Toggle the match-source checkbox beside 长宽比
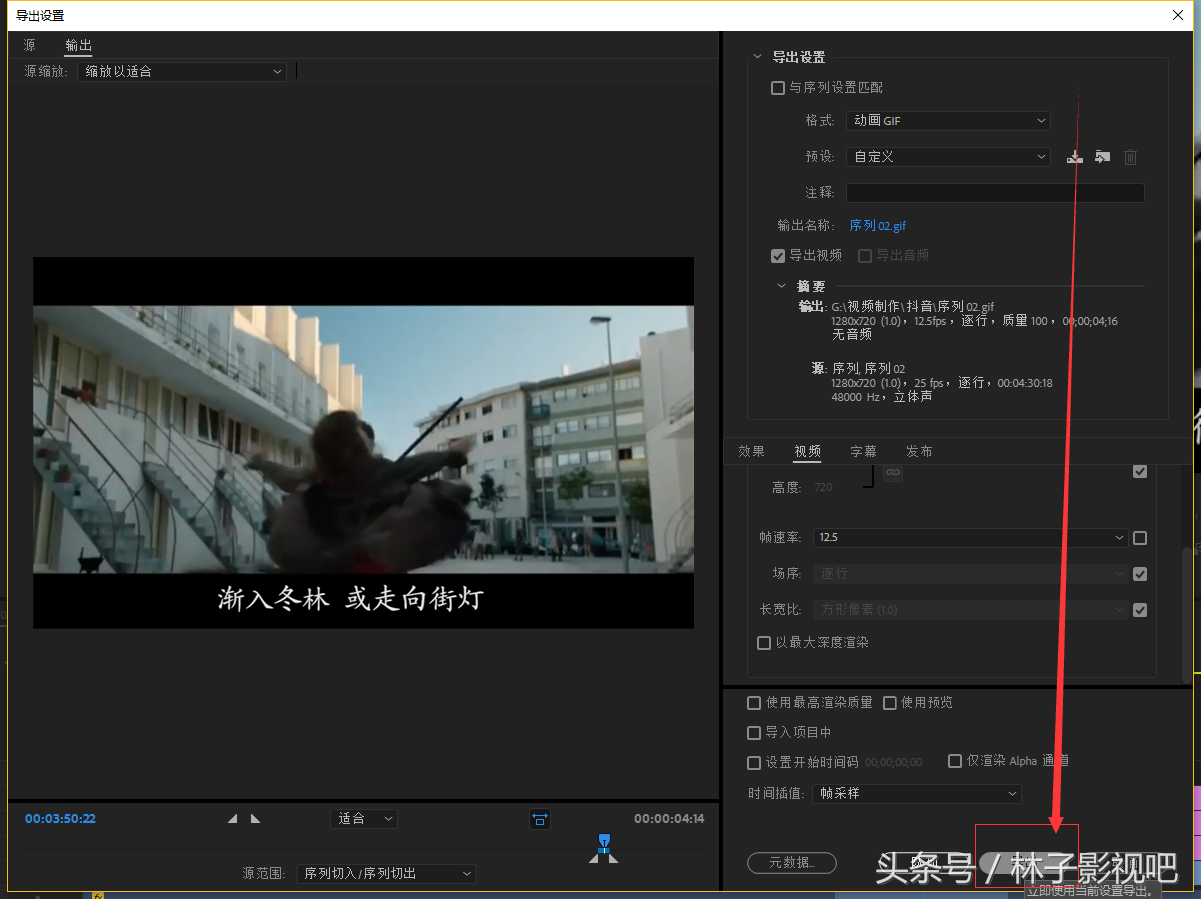1201x899 pixels. (1140, 610)
